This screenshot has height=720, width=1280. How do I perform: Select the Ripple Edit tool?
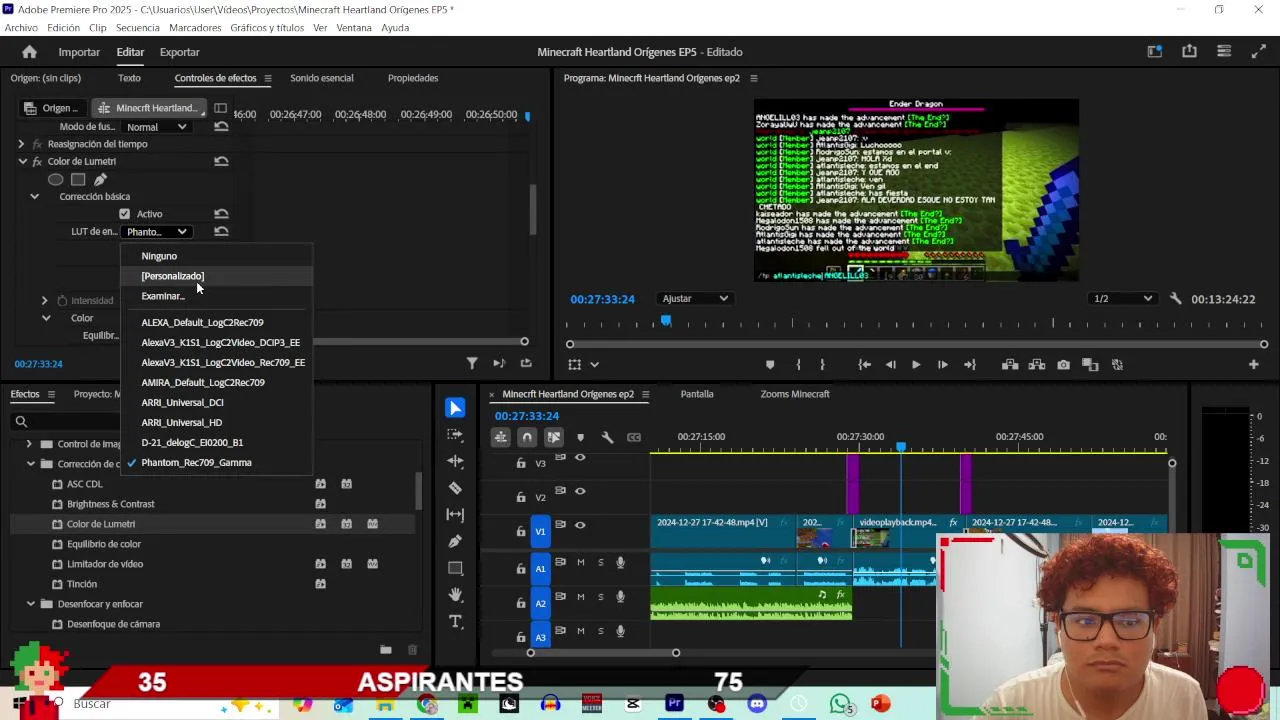455,461
